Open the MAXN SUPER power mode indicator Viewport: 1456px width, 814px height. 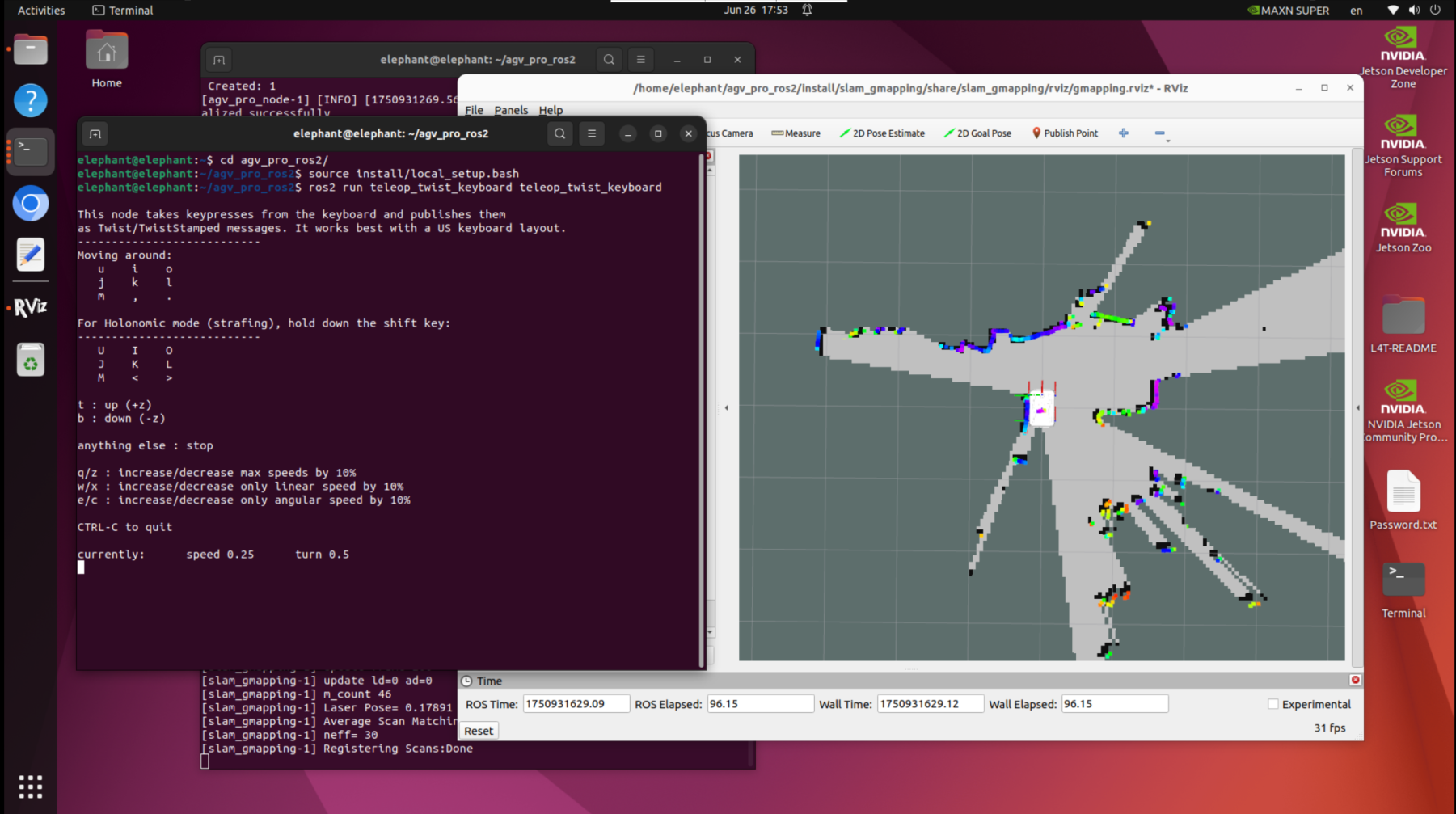click(1288, 11)
